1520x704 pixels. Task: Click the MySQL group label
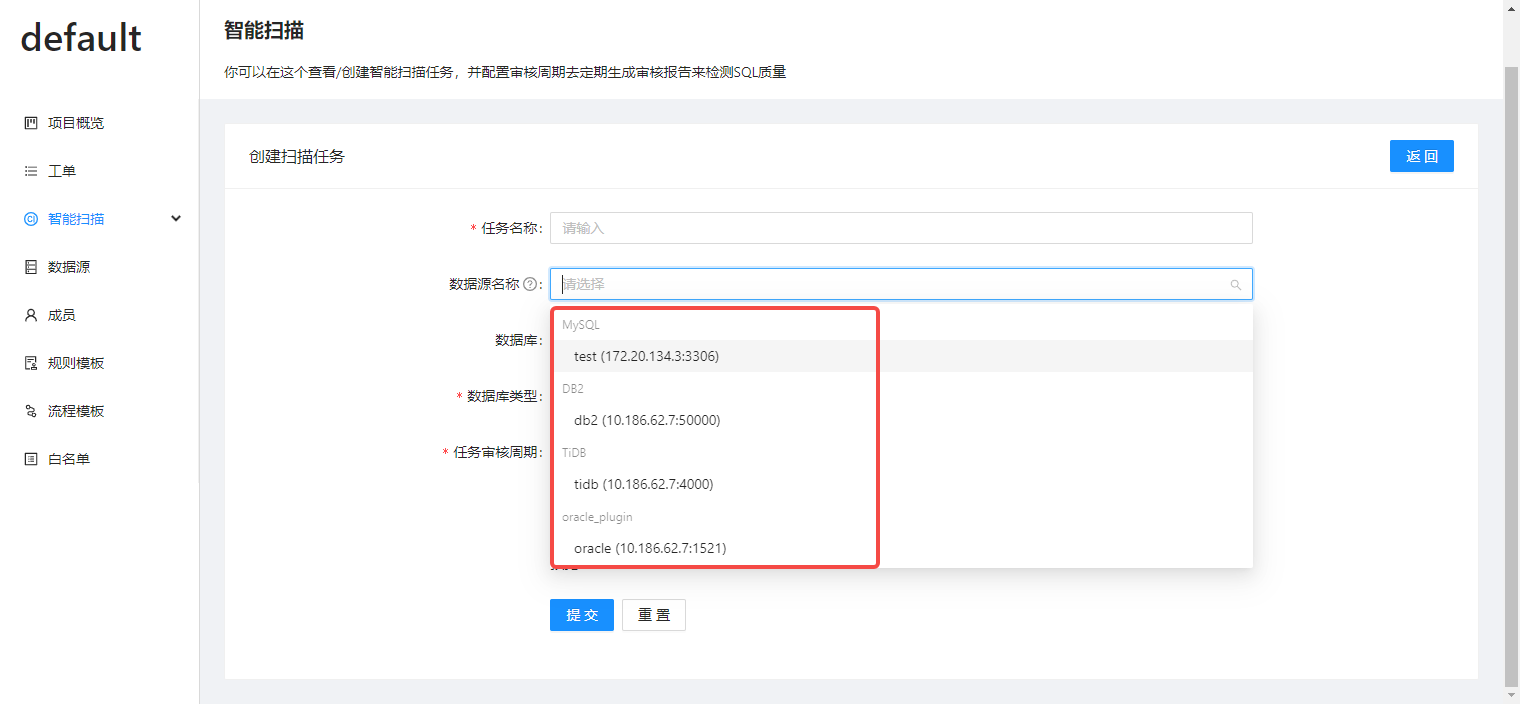click(x=581, y=325)
